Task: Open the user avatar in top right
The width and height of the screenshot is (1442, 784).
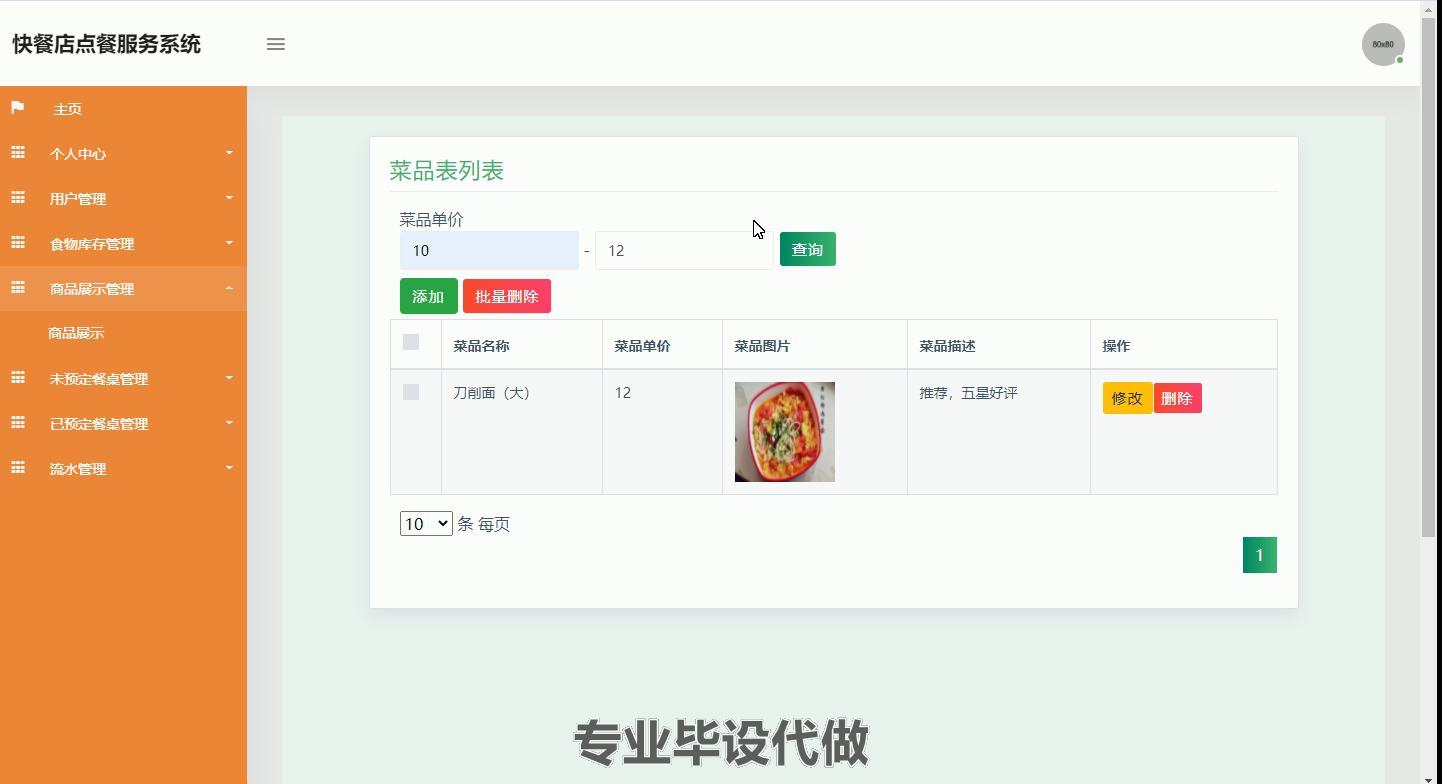Action: point(1383,44)
